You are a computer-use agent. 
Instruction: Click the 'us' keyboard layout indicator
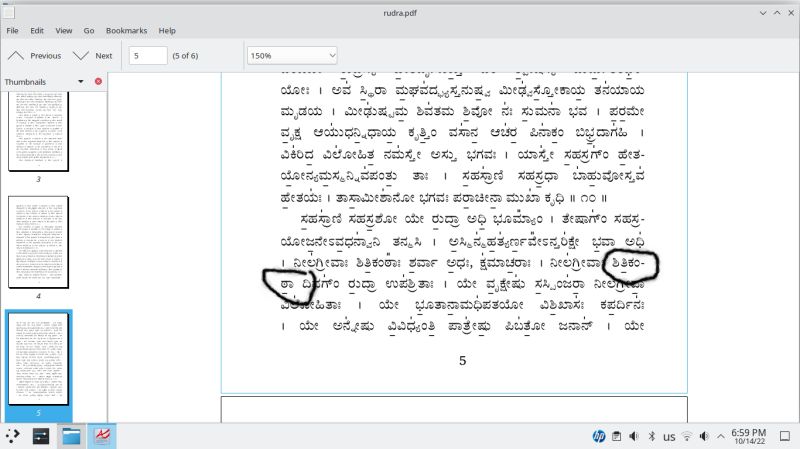(669, 437)
